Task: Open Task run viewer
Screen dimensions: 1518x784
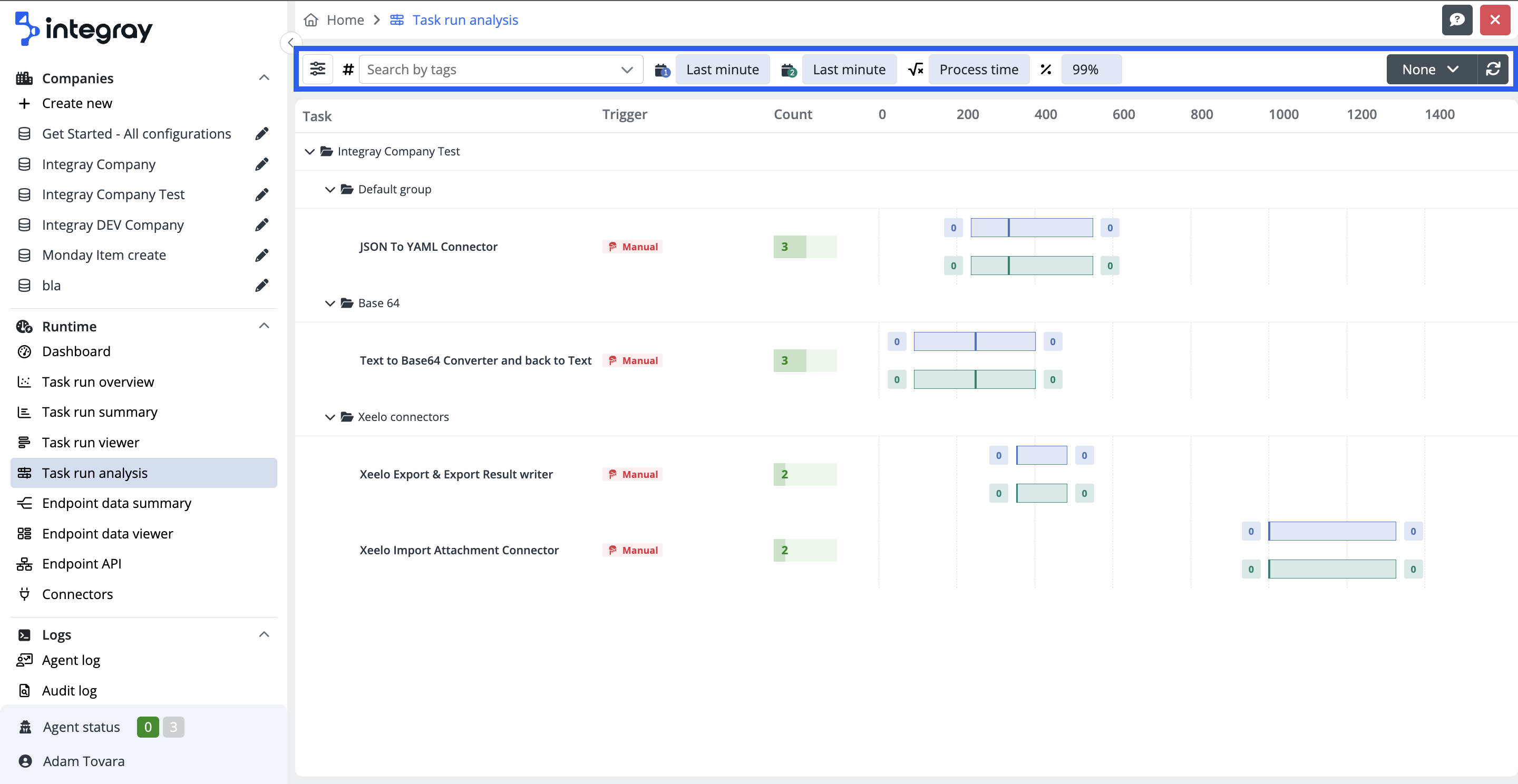Action: pos(90,442)
